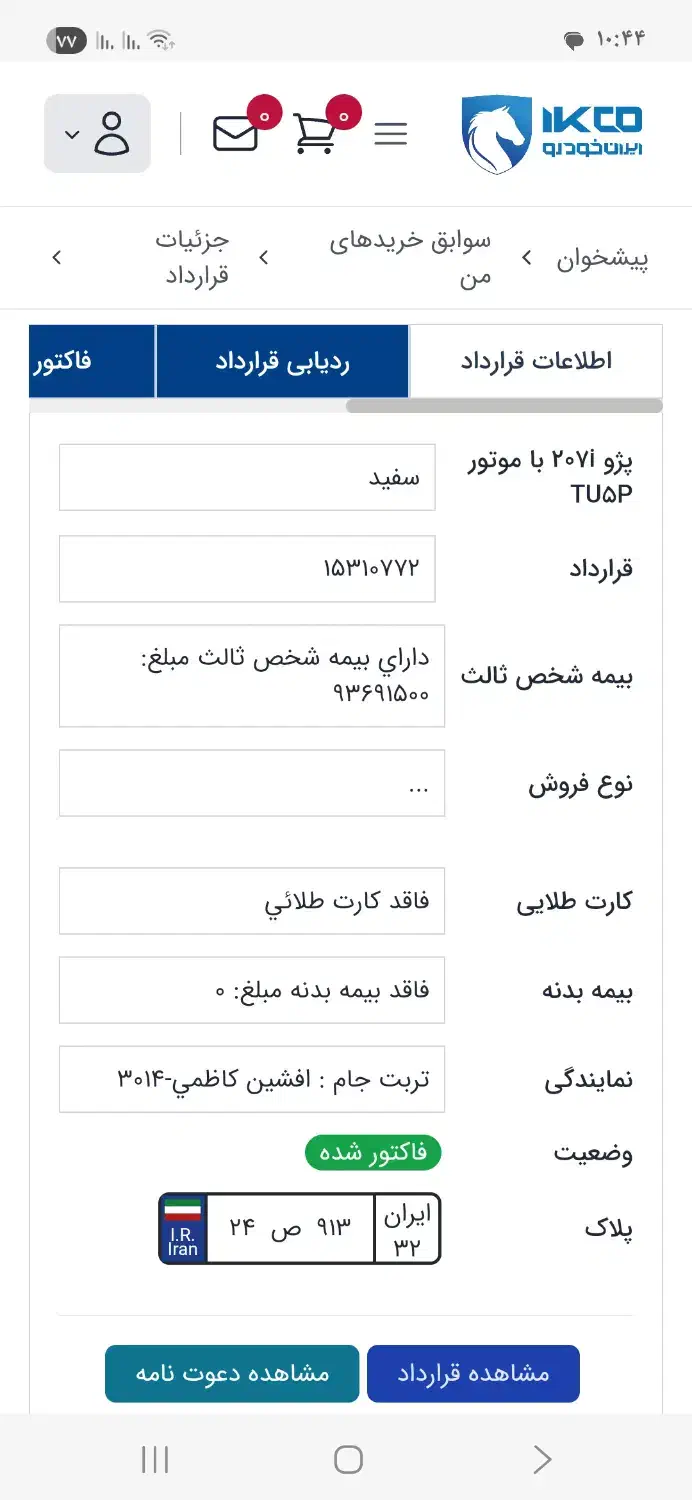Click chevron after پیشخوان breadcrumb
This screenshot has width=692, height=1500.
[x=526, y=258]
